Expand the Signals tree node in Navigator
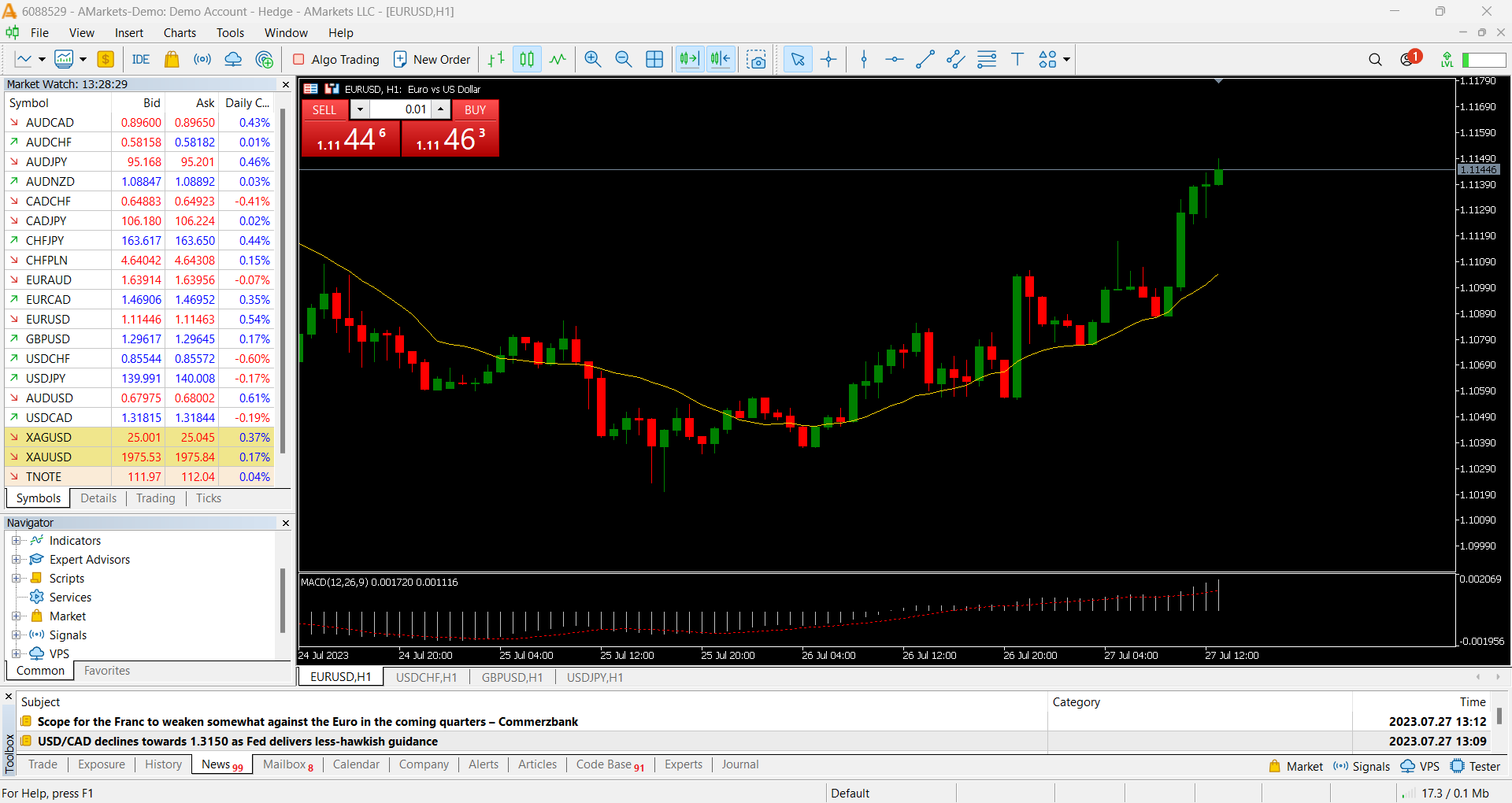This screenshot has width=1512, height=803. (x=16, y=635)
